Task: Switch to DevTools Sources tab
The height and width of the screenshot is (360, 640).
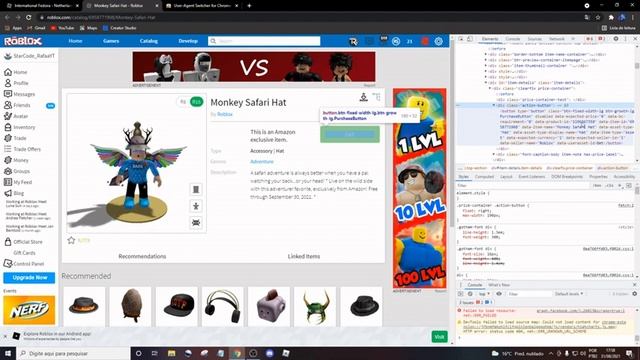Action: point(534,39)
